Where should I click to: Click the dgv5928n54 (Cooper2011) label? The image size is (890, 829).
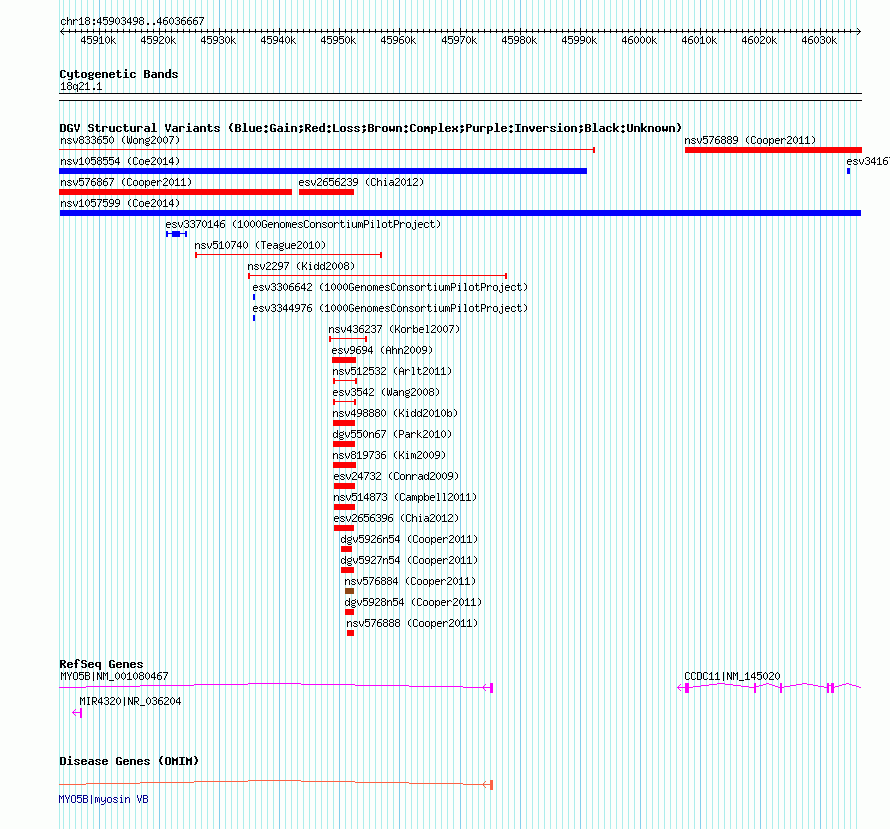[413, 602]
